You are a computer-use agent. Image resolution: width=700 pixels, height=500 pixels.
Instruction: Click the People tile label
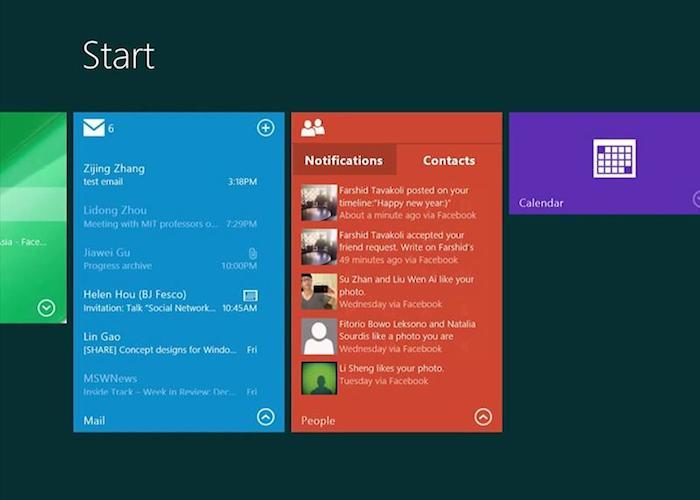pos(318,421)
